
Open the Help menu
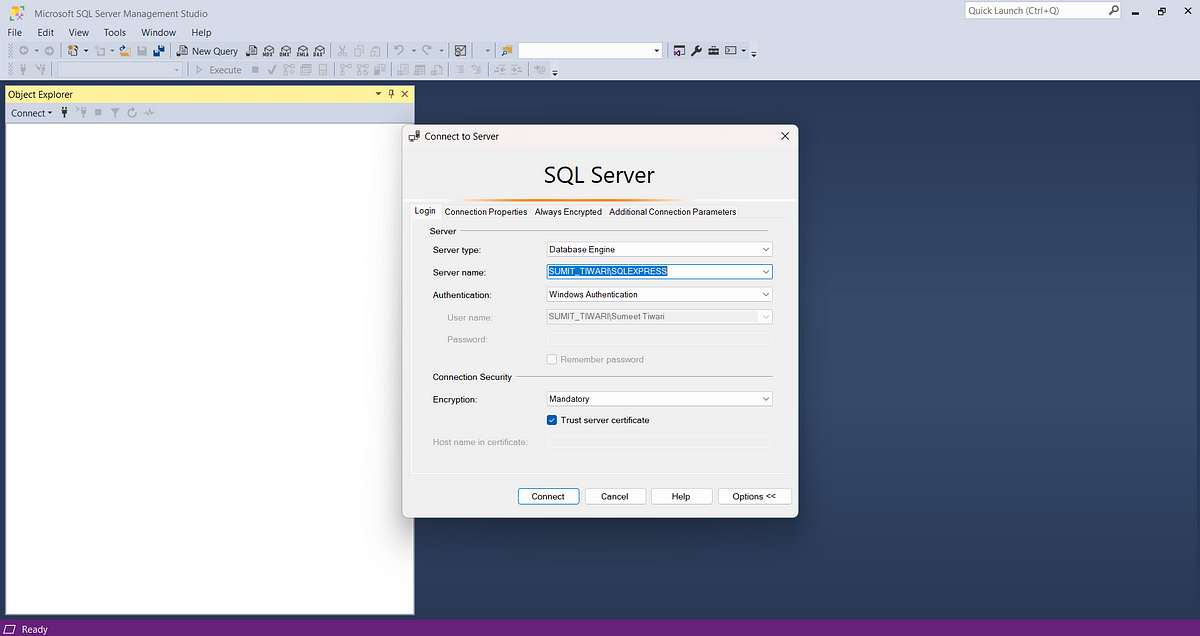click(x=201, y=32)
